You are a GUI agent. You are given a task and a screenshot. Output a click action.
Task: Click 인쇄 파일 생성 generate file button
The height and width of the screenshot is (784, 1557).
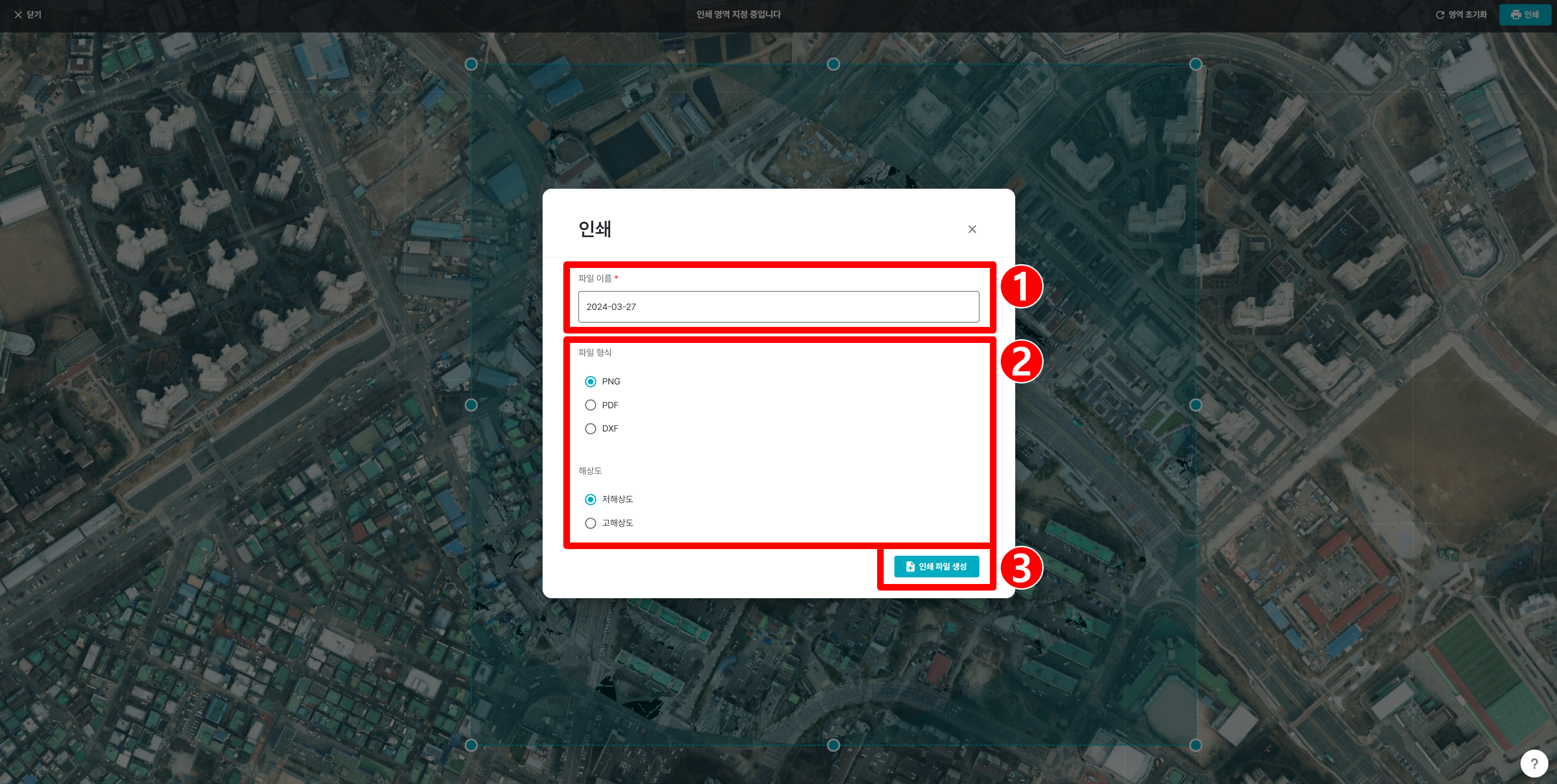coord(936,567)
